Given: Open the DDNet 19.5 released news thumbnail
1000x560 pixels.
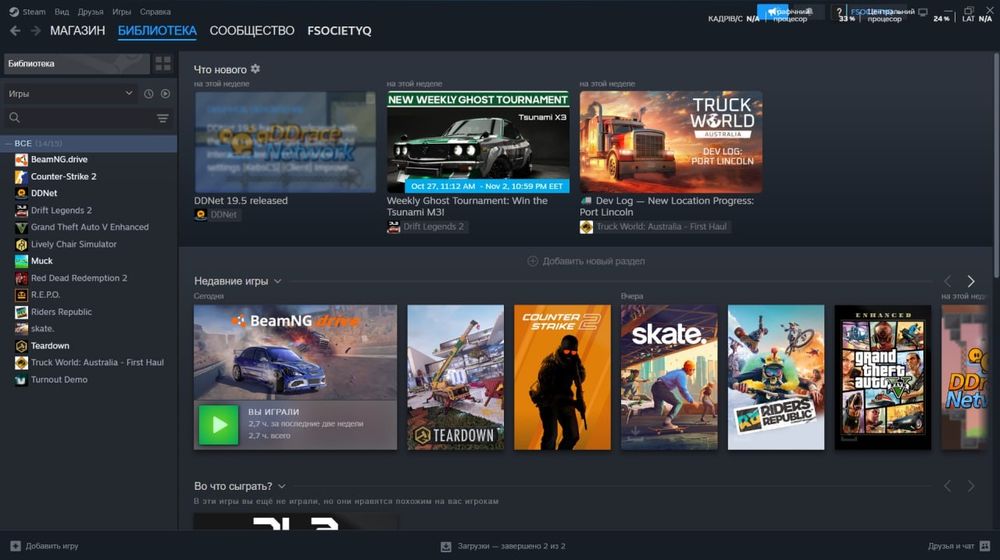Looking at the screenshot, I should [x=285, y=142].
